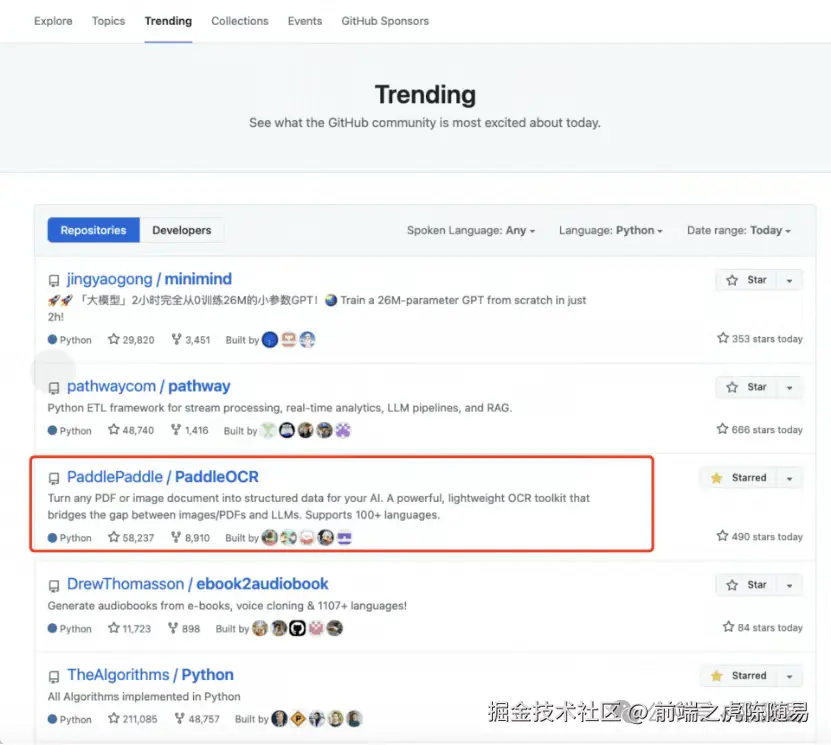
Task: Click the Python language dot in minimind row
Action: (x=52, y=339)
